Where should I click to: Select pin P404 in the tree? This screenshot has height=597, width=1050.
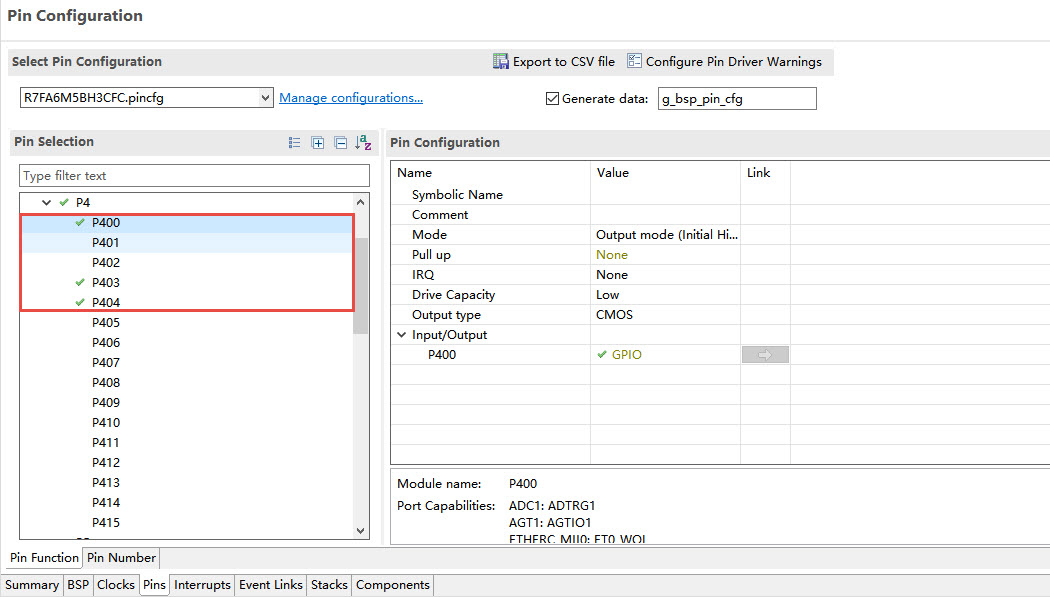106,303
